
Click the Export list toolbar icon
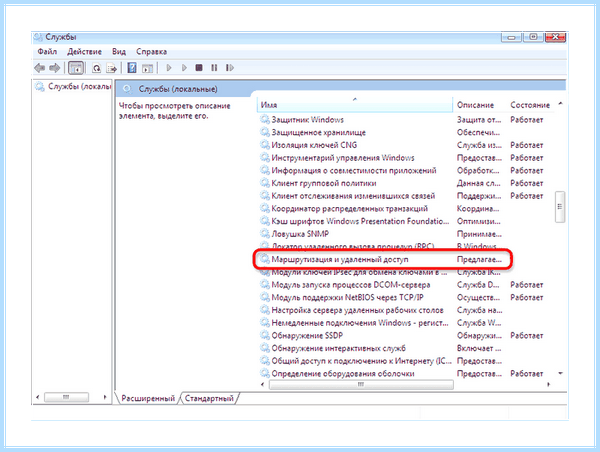pos(112,68)
